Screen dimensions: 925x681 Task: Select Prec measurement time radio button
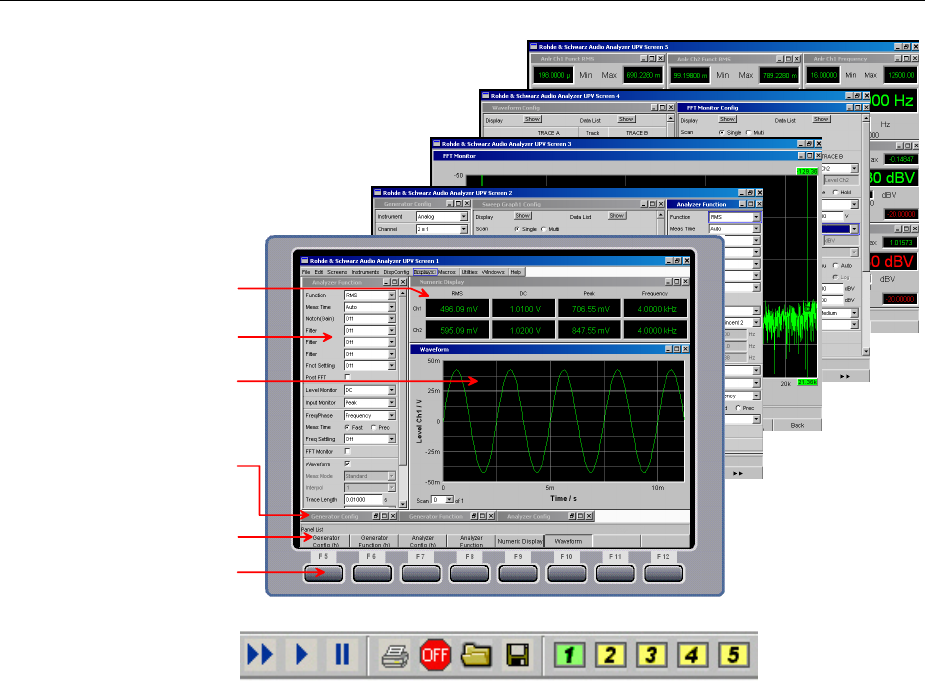pos(373,427)
